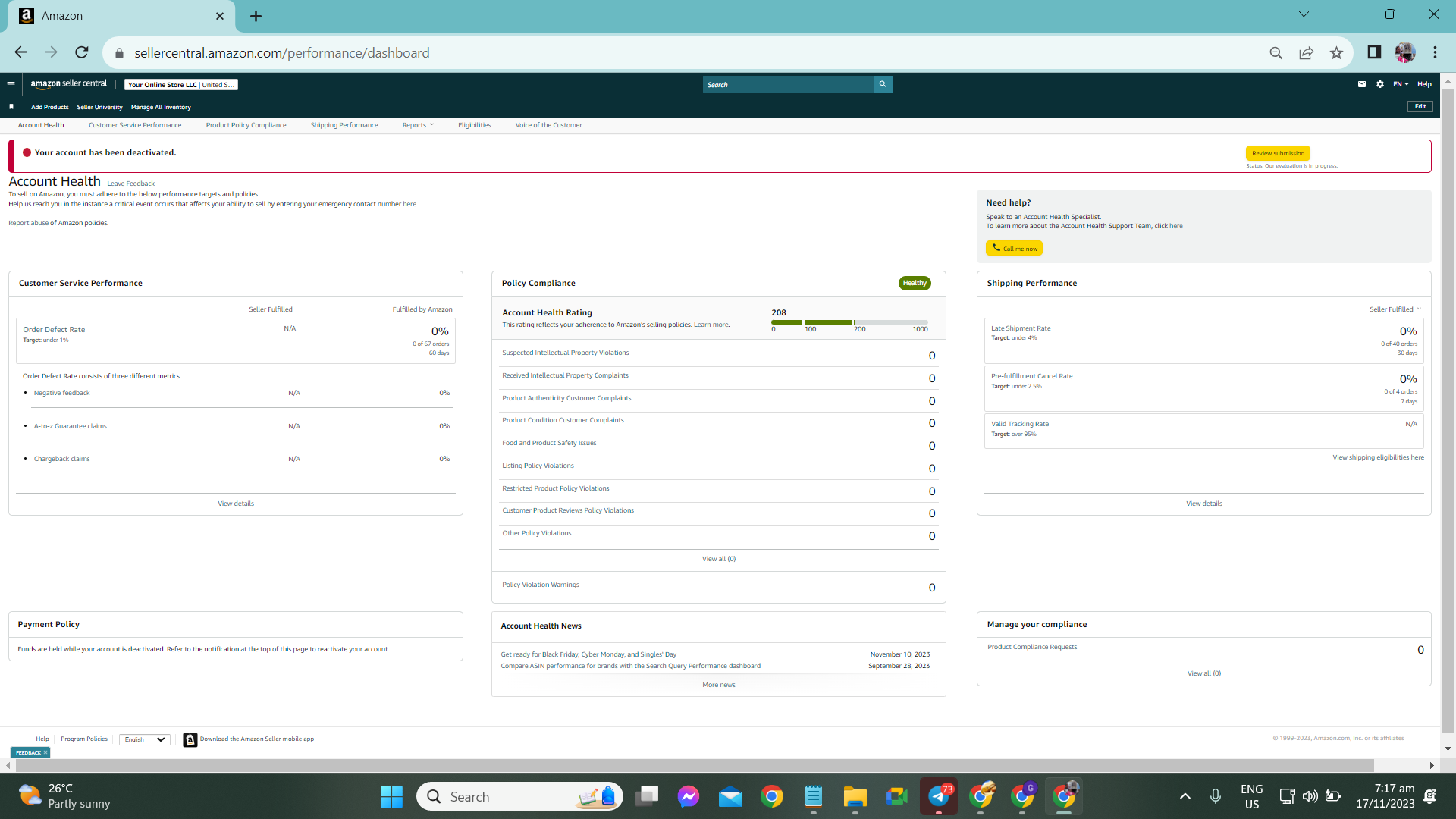Click the browser address bar URL

click(282, 53)
